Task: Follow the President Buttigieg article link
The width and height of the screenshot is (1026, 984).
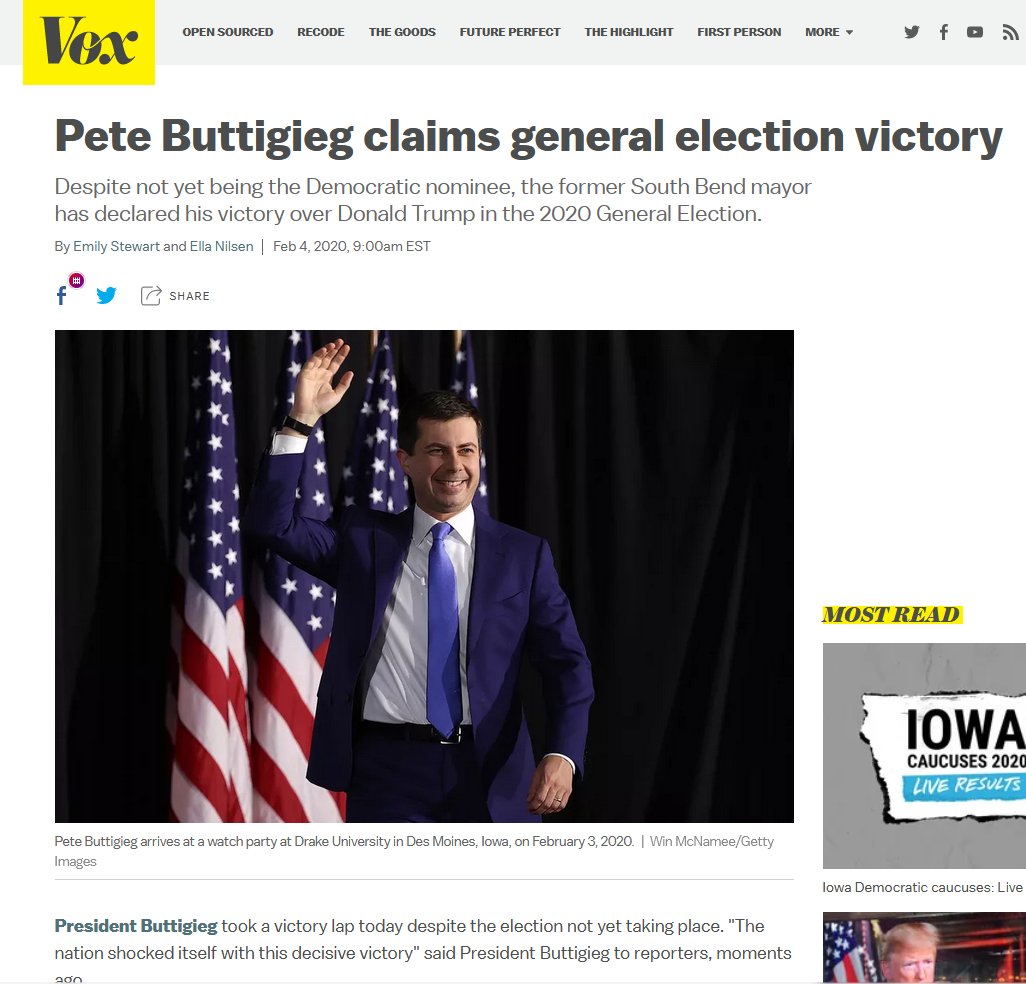Action: [136, 926]
